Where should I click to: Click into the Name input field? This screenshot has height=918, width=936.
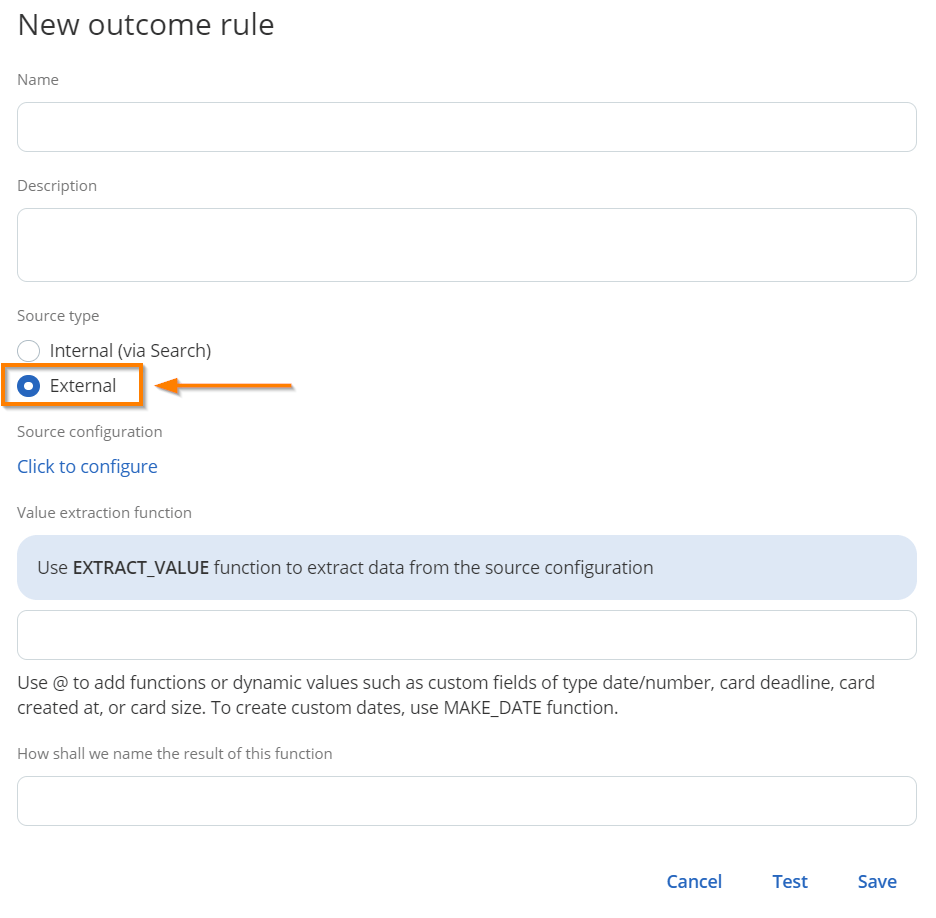(x=466, y=127)
